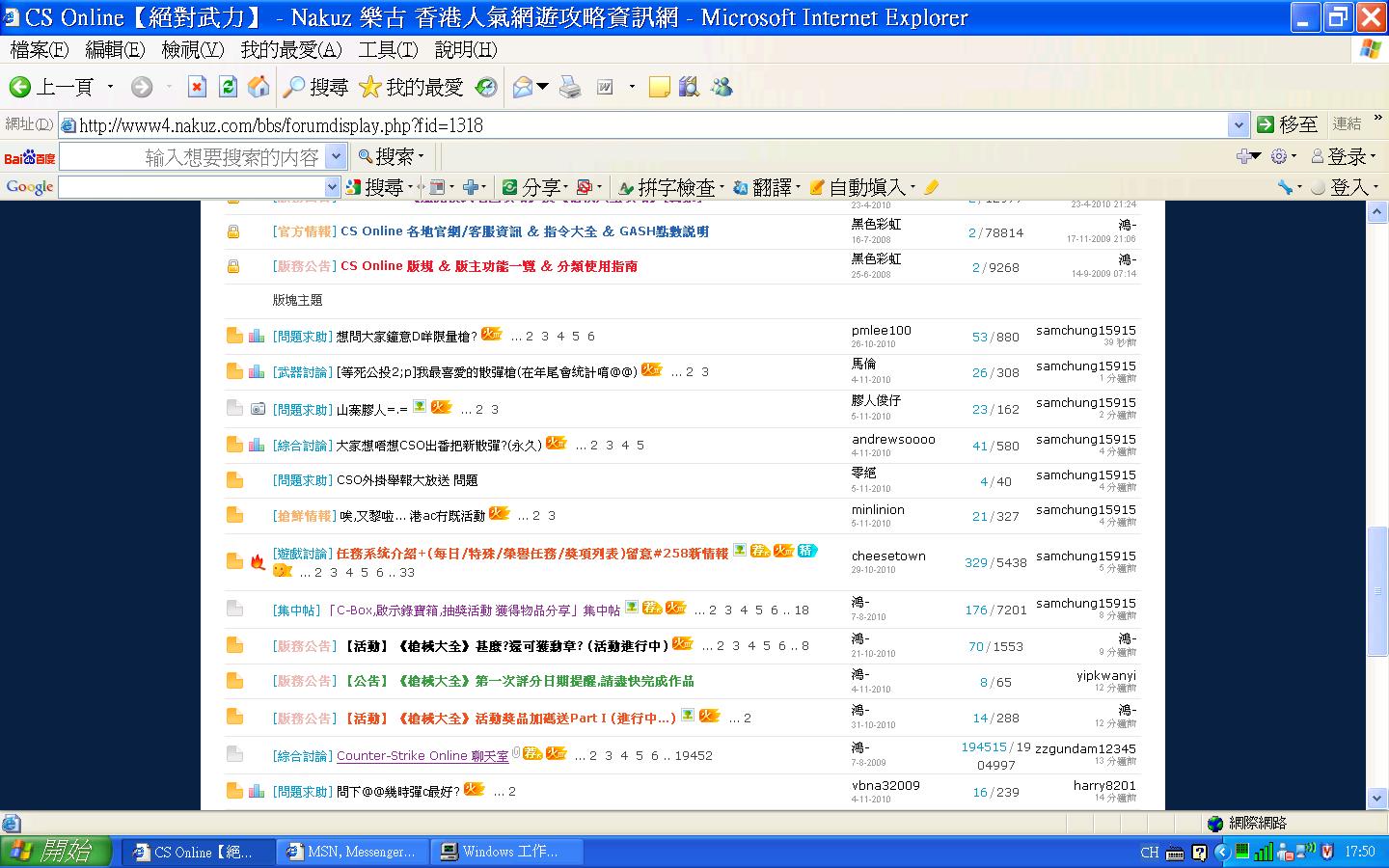Screen dimensions: 1389x868
Task: Open the Messenger people icon
Action: pos(722,88)
